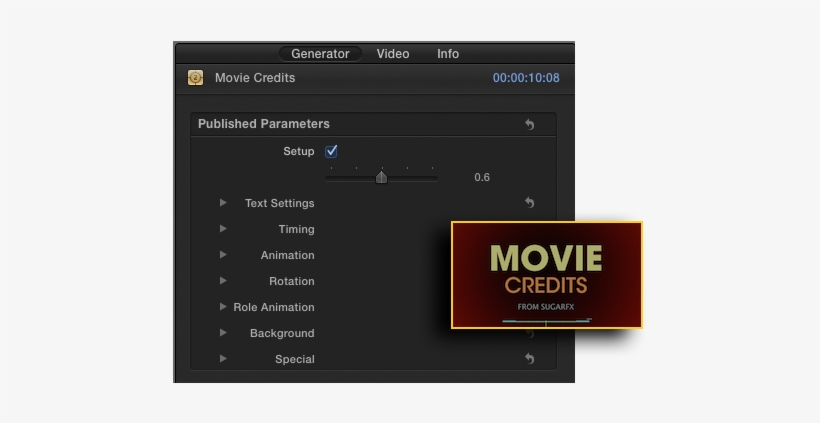This screenshot has height=423, width=820.
Task: Expand the Timing group
Action: (223, 228)
